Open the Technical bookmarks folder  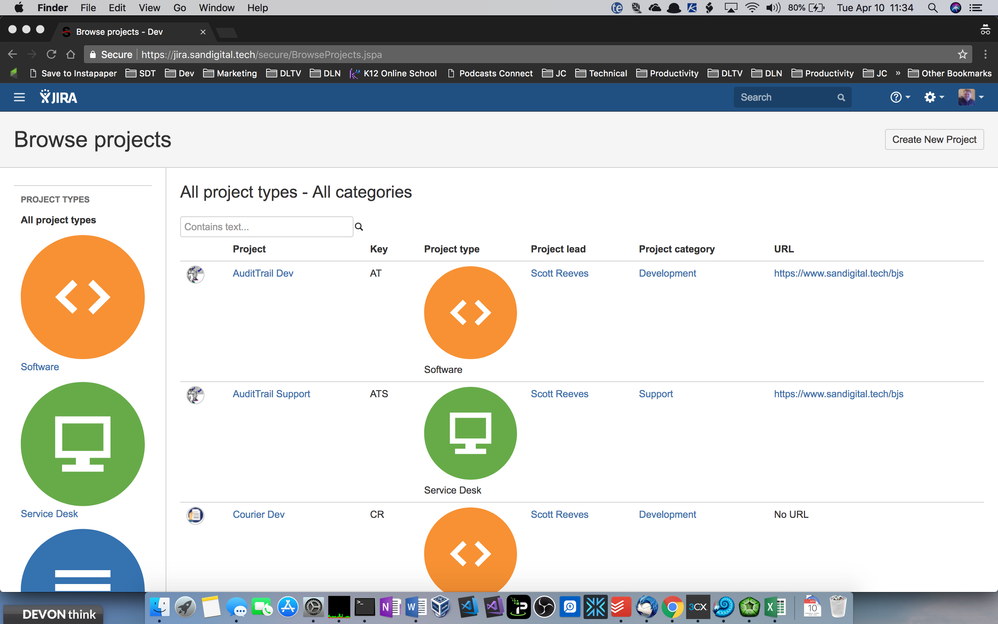[x=601, y=73]
